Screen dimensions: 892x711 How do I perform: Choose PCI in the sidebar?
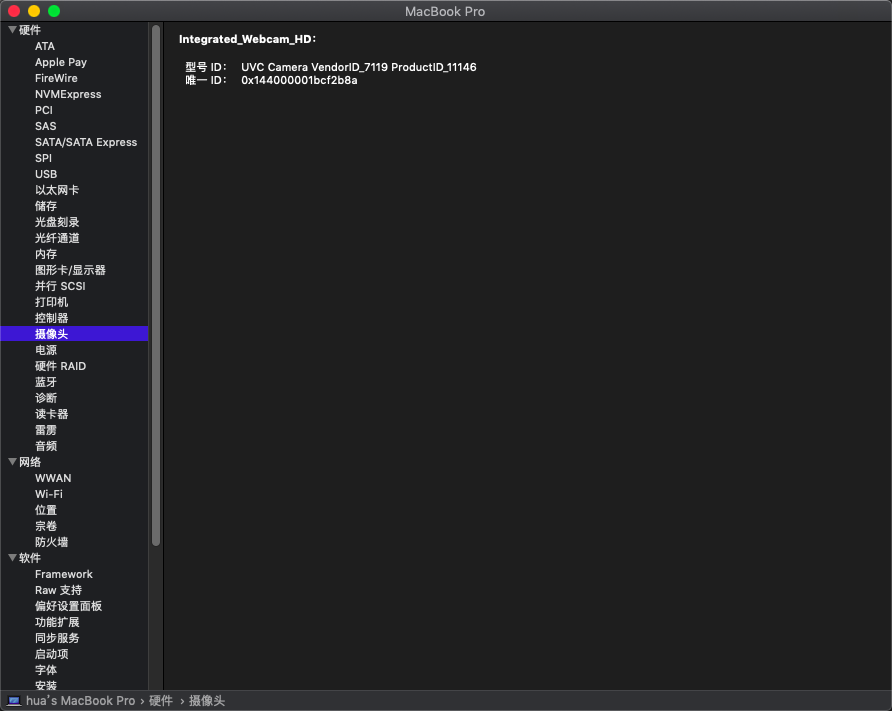point(44,110)
